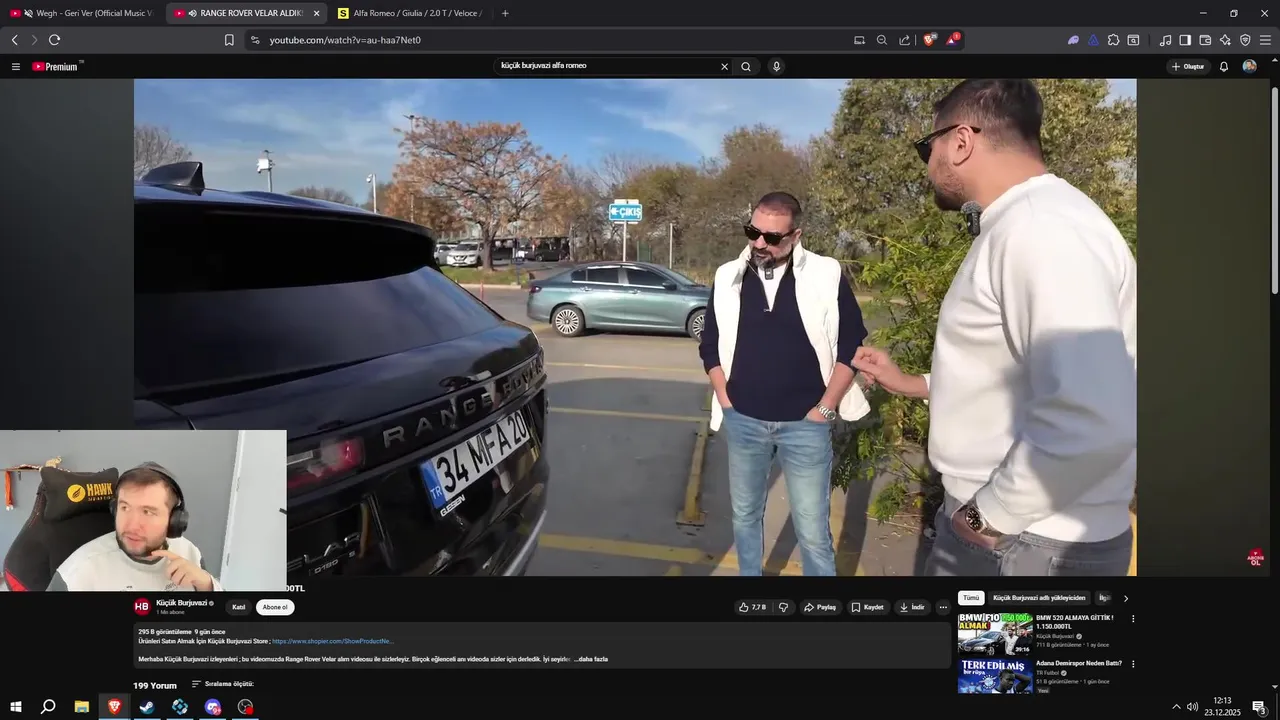This screenshot has width=1280, height=720.
Task: Click the Abone ol subscribe button
Action: 275,607
